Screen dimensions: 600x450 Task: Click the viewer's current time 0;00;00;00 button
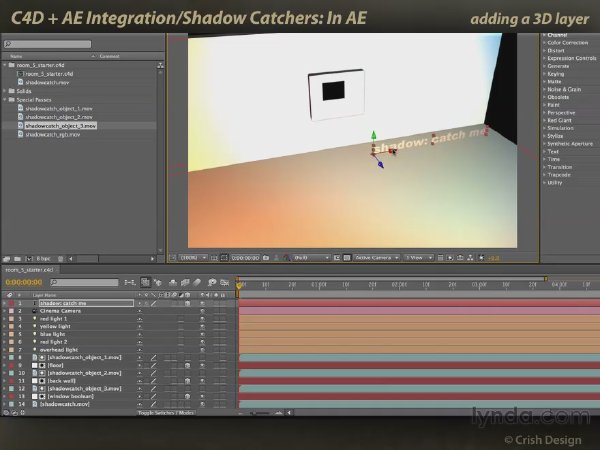click(x=245, y=258)
